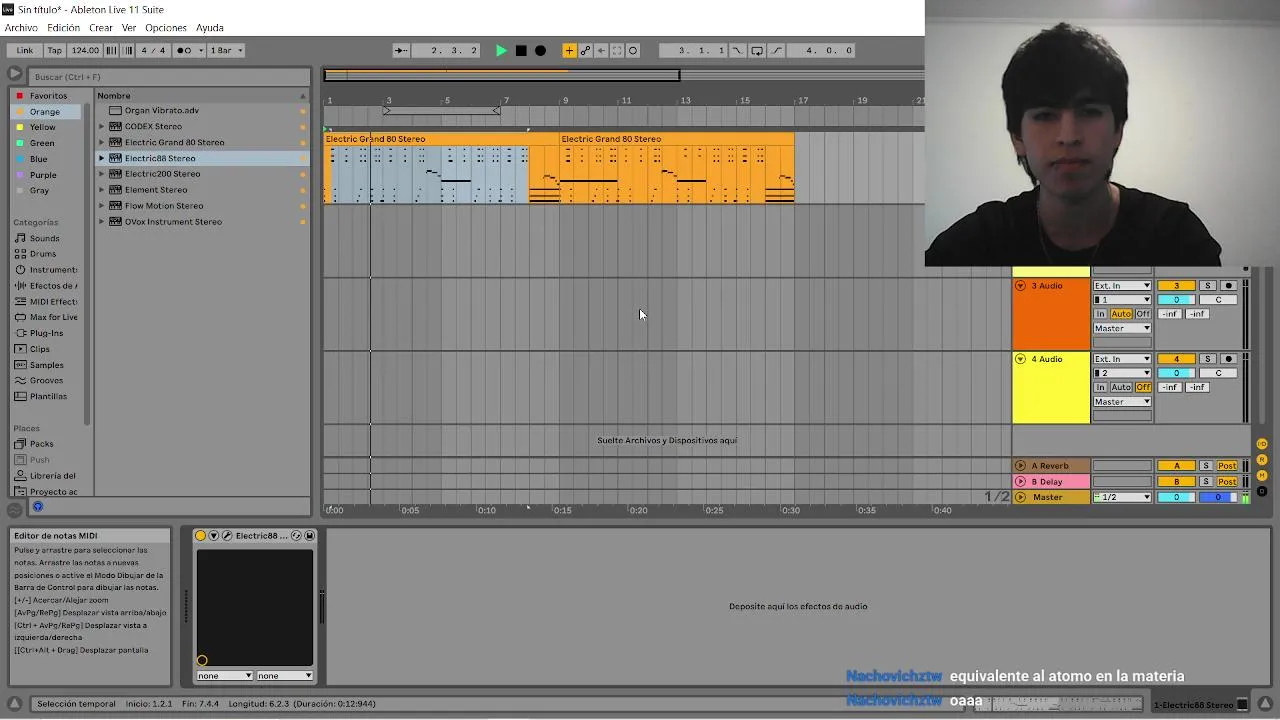Start playback with the green Play button
The height and width of the screenshot is (720, 1280).
(501, 50)
